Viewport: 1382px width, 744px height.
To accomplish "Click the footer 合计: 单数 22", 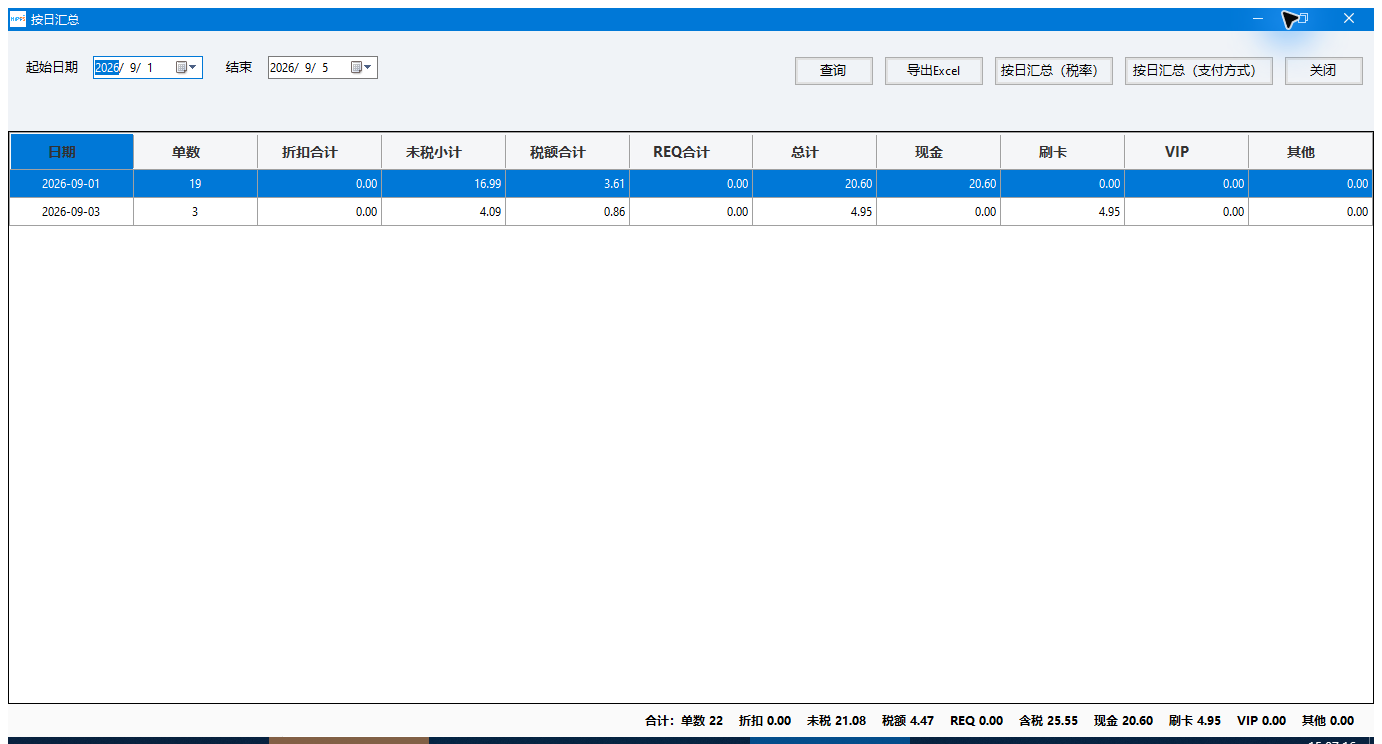I will click(x=684, y=720).
